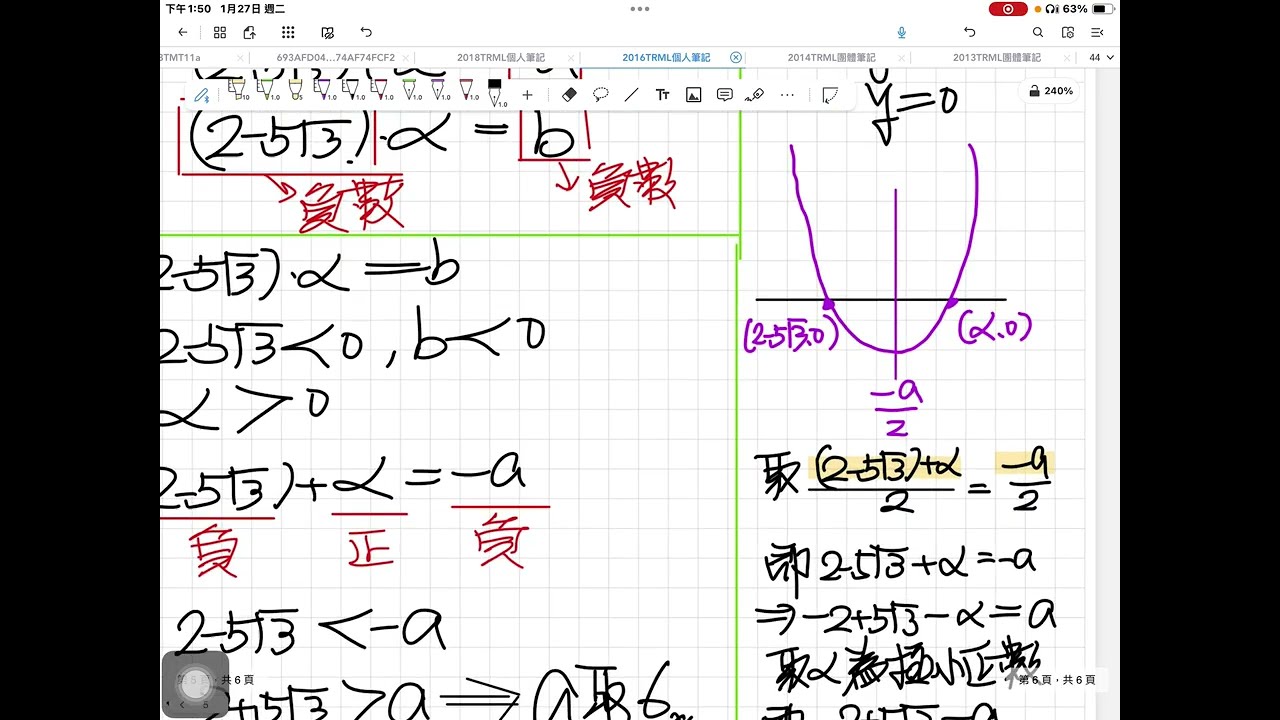The width and height of the screenshot is (1280, 720).
Task: Toggle the Bluetooth stylus icon
Action: point(202,95)
